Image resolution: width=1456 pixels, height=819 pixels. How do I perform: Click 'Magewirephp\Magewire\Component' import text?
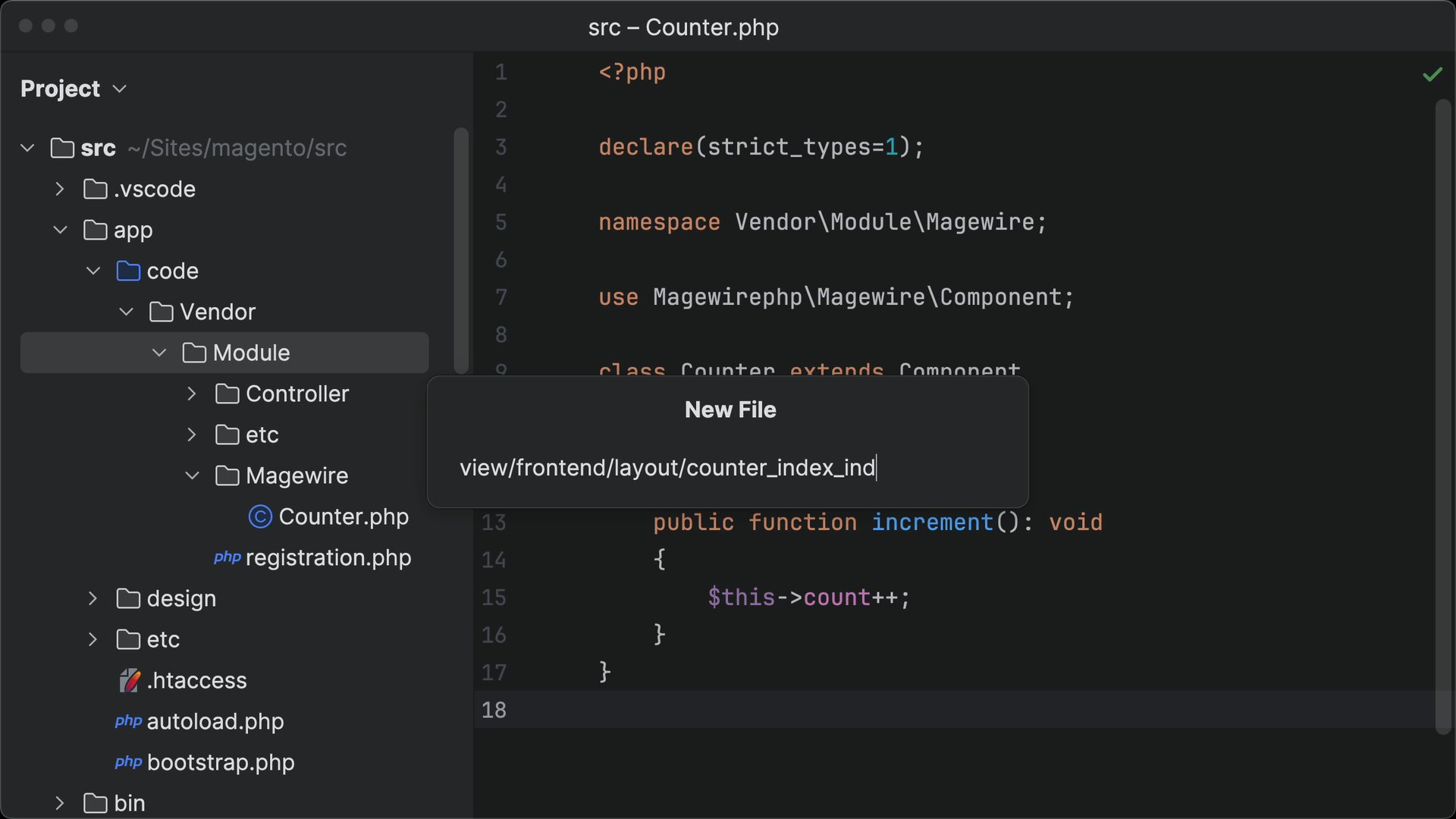pyautogui.click(x=857, y=297)
